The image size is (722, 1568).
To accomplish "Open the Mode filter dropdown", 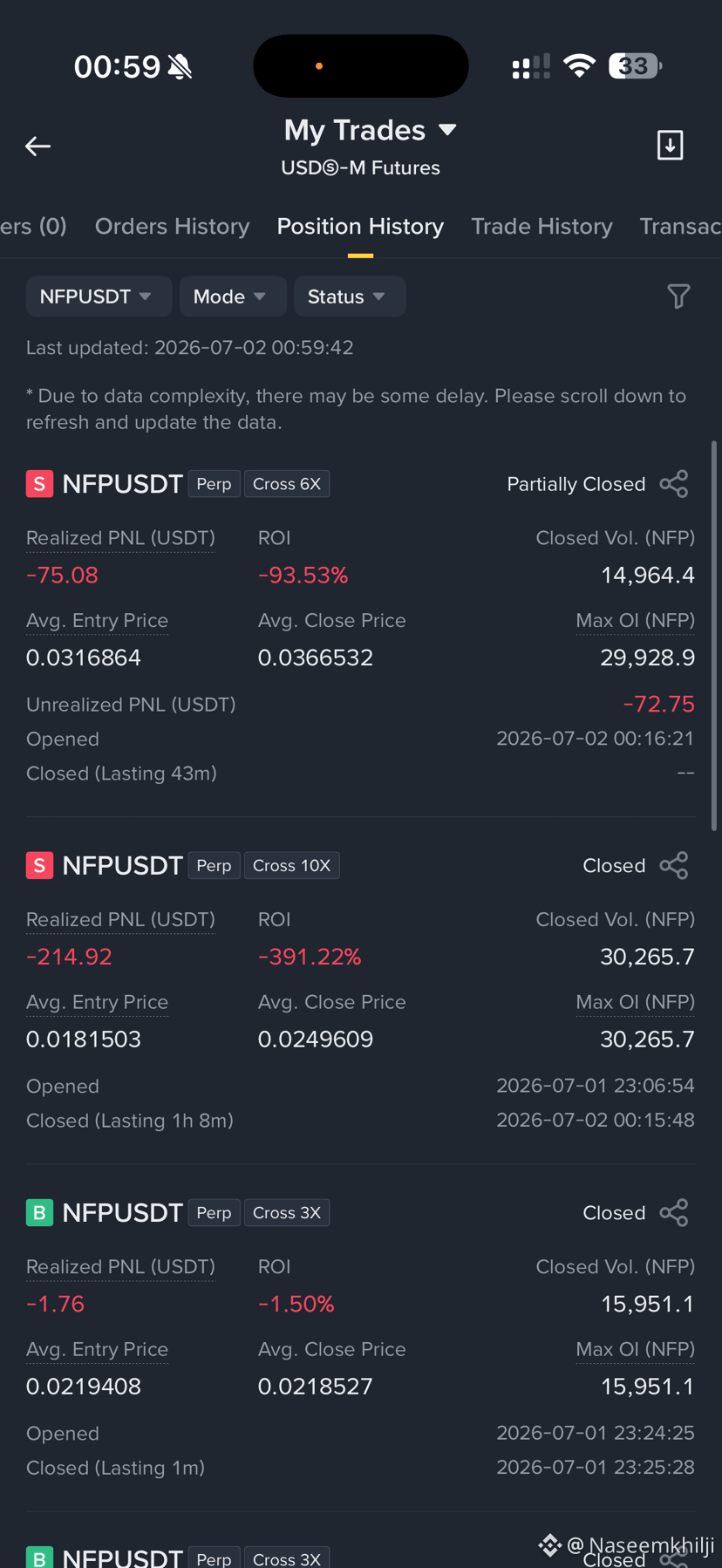I will pyautogui.click(x=233, y=297).
